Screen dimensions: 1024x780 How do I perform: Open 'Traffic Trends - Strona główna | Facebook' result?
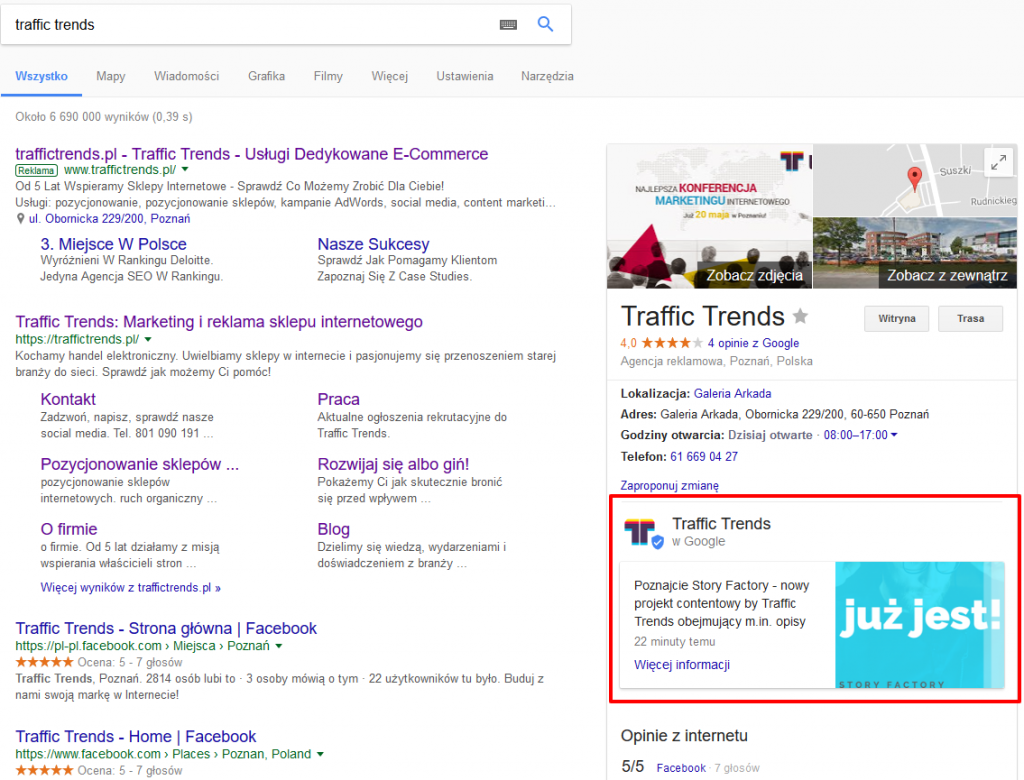point(166,628)
